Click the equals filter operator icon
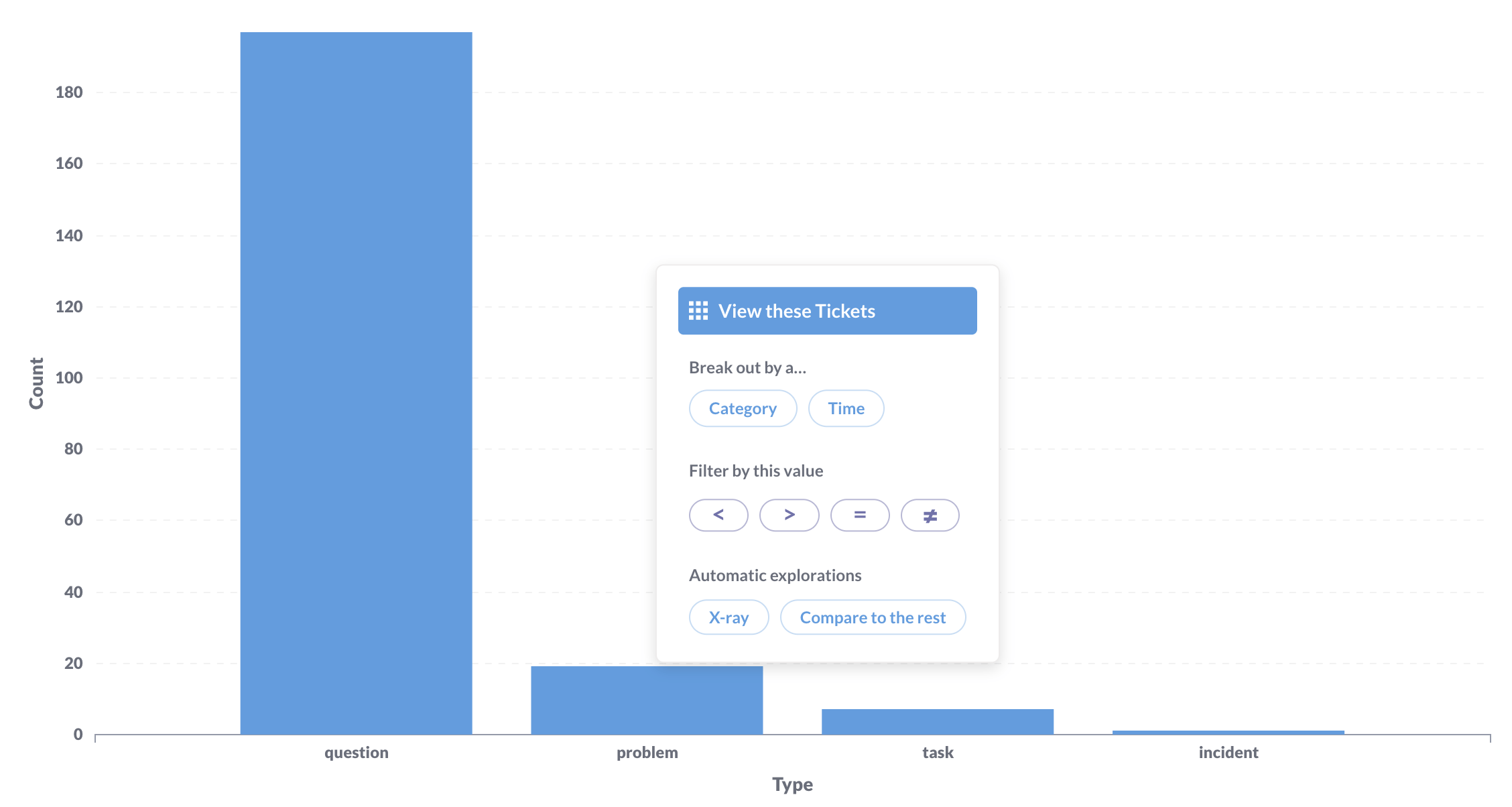The height and width of the screenshot is (807, 1512). pyautogui.click(x=858, y=515)
